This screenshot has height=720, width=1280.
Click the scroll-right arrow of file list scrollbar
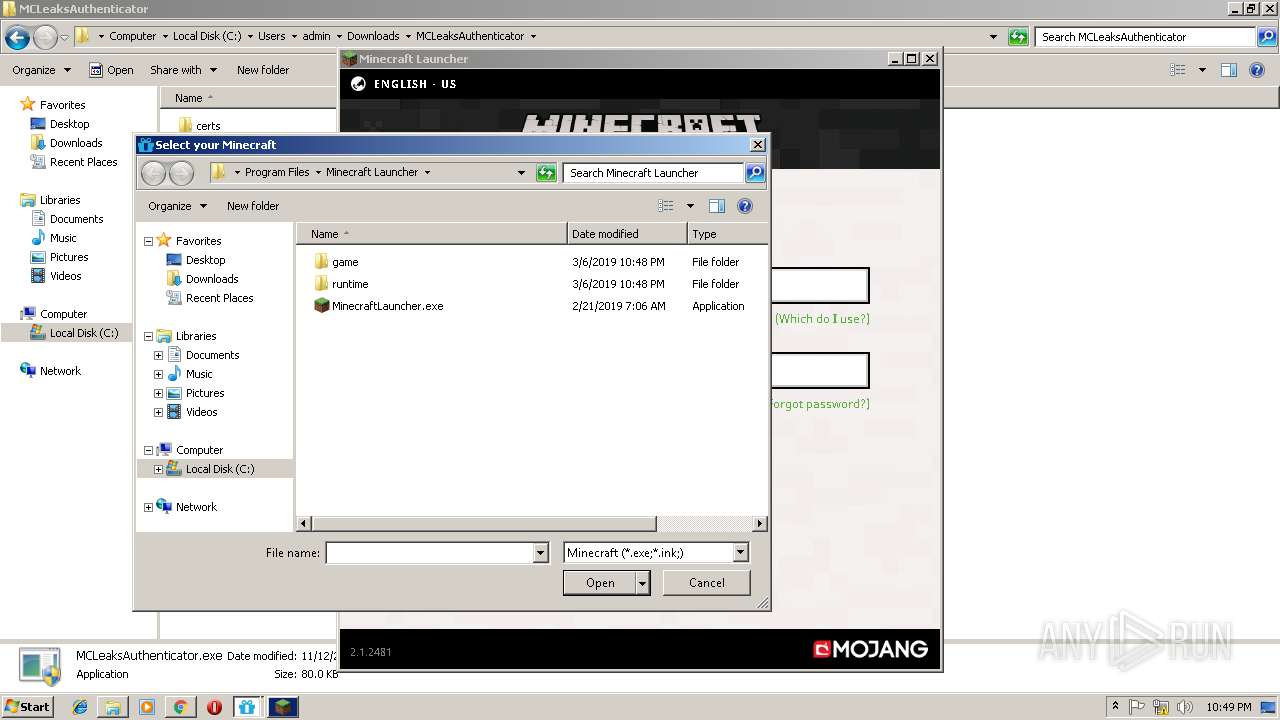pyautogui.click(x=760, y=523)
